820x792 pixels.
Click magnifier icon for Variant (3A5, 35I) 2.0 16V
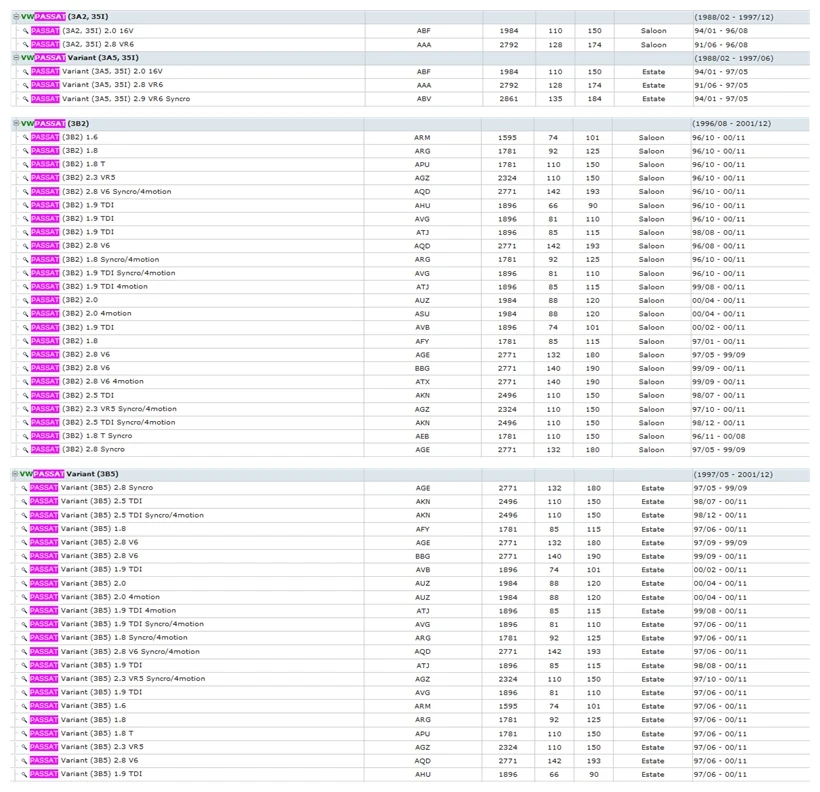point(25,72)
